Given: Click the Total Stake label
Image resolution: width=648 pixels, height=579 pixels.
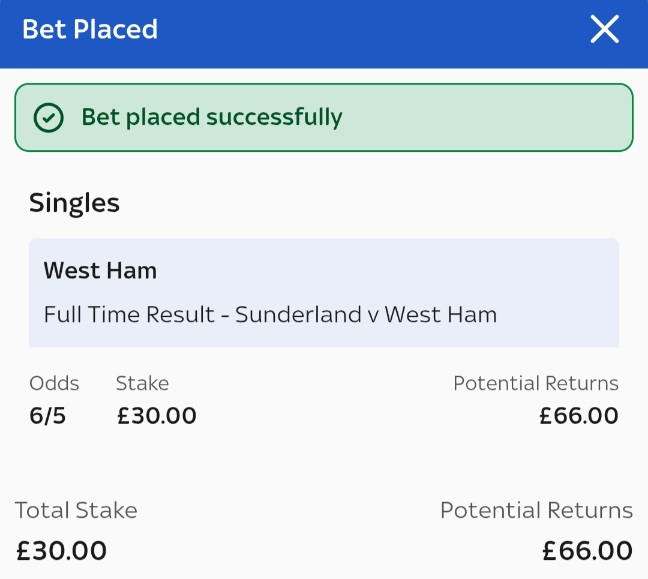Looking at the screenshot, I should click(76, 511).
